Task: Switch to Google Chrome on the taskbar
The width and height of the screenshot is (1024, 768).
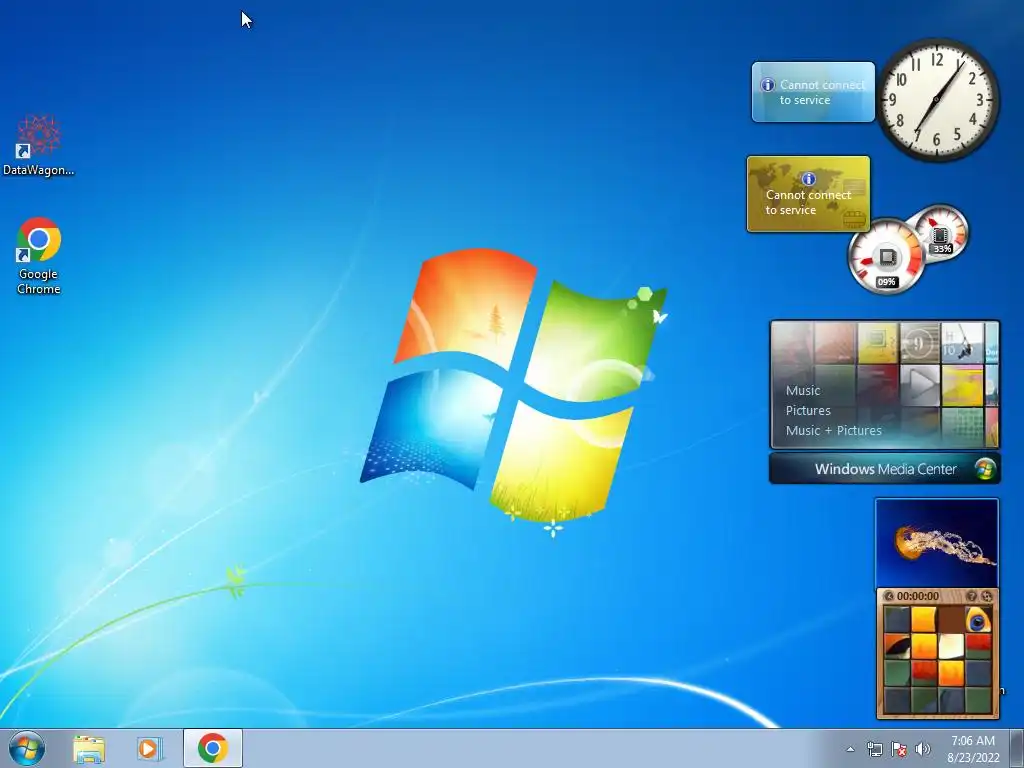Action: 213,748
